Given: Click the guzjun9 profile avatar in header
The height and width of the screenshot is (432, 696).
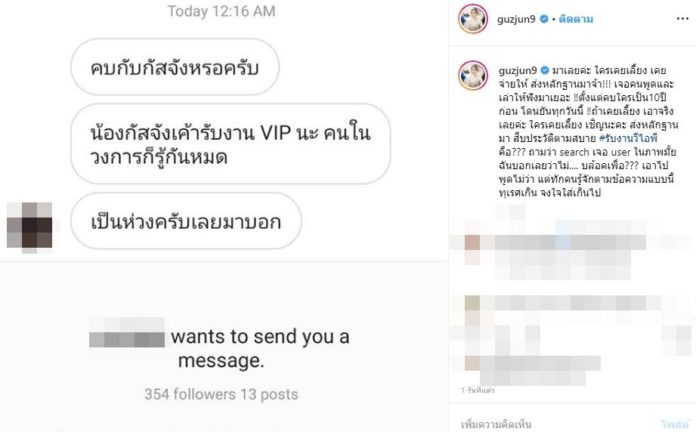Looking at the screenshot, I should [473, 19].
